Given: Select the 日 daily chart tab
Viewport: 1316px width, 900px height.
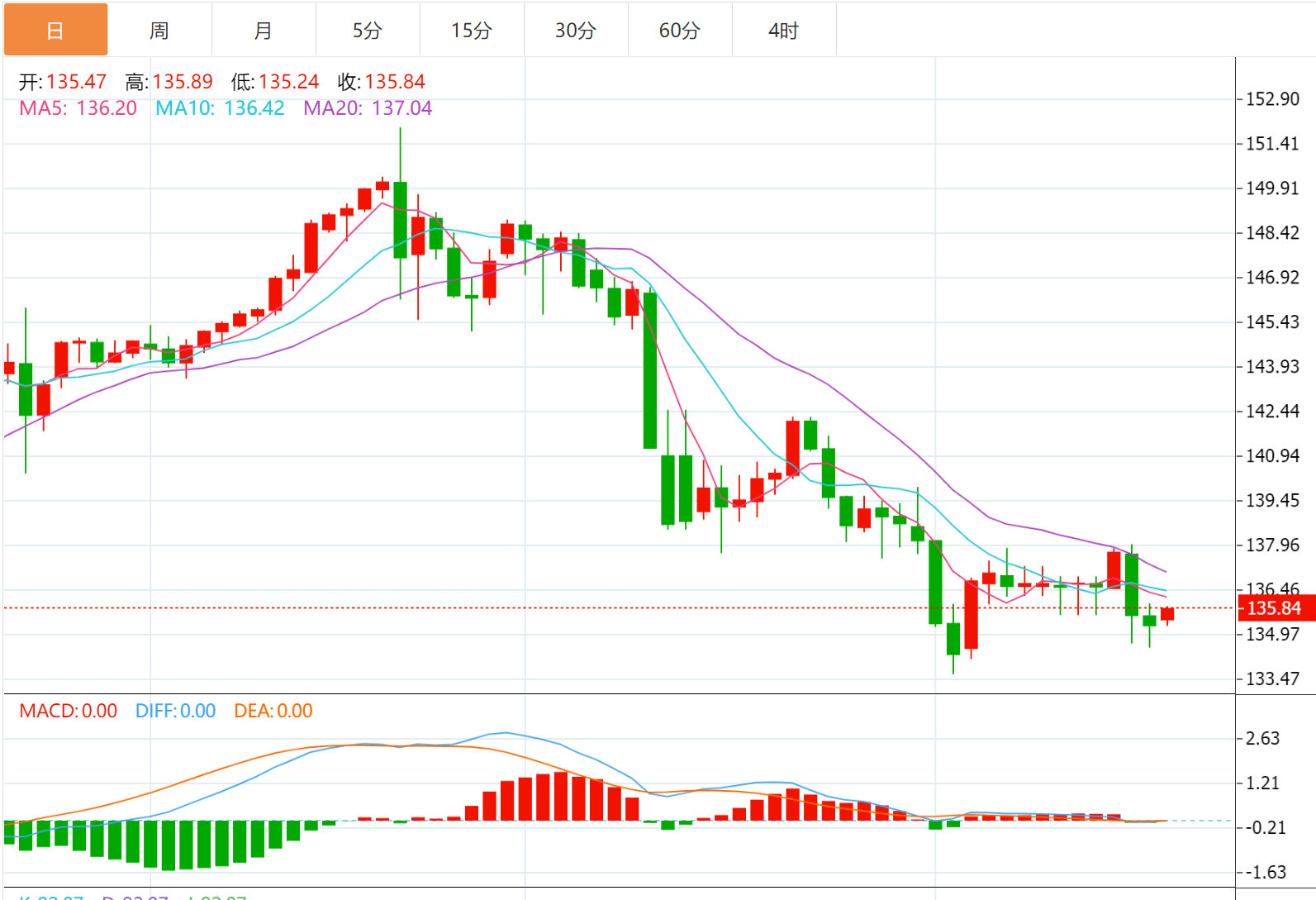Looking at the screenshot, I should point(55,30).
